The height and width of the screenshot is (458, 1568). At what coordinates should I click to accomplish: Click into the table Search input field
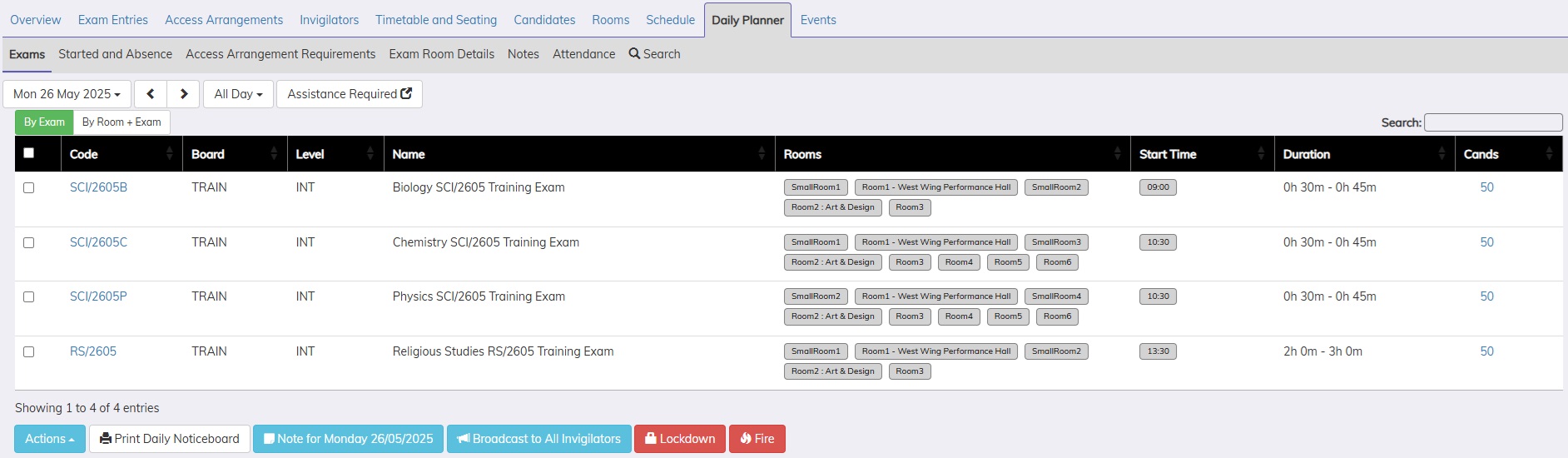(x=1492, y=122)
